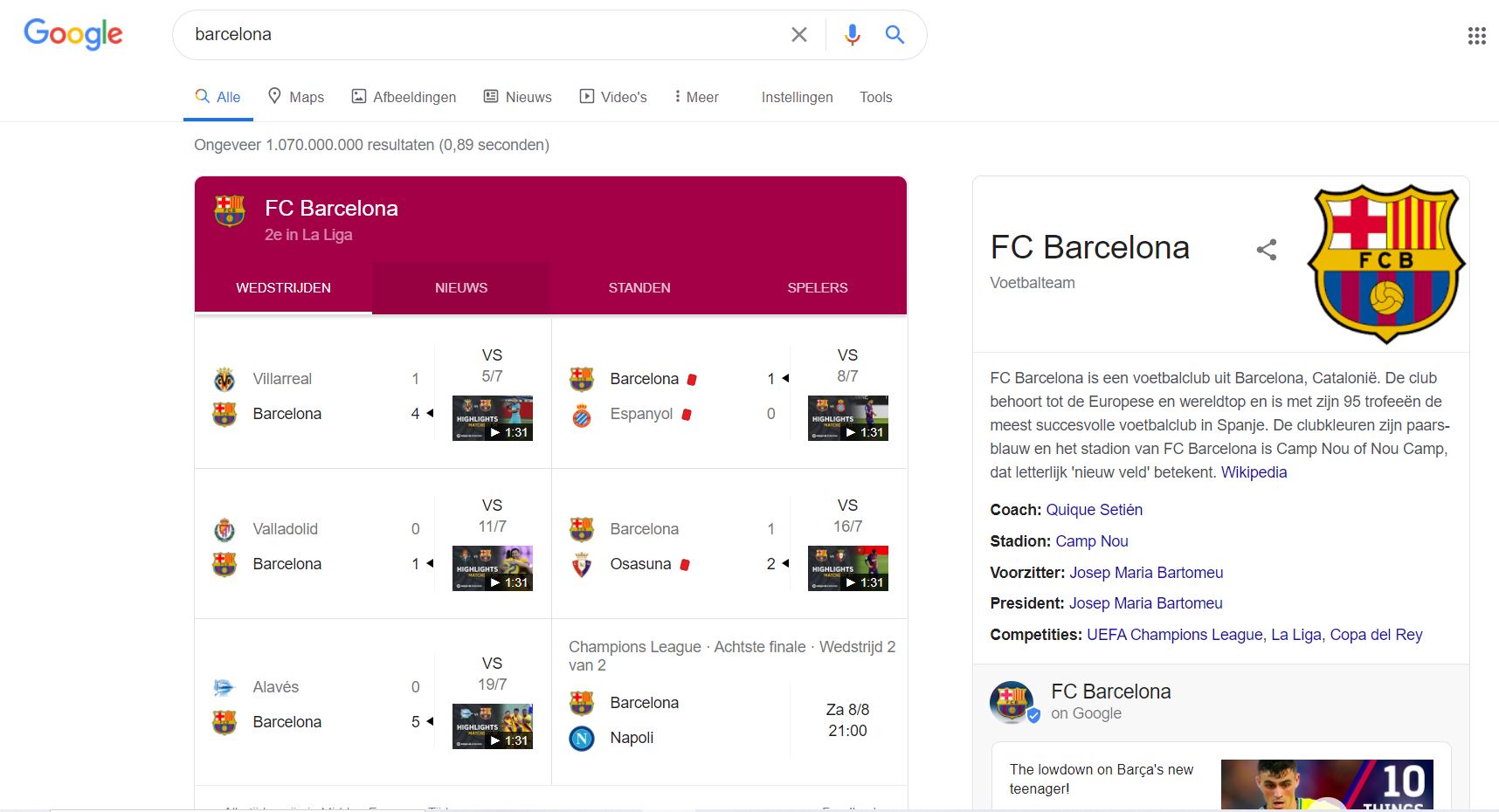
Task: Click the large FC Barcelona crest image
Action: pos(1386,263)
